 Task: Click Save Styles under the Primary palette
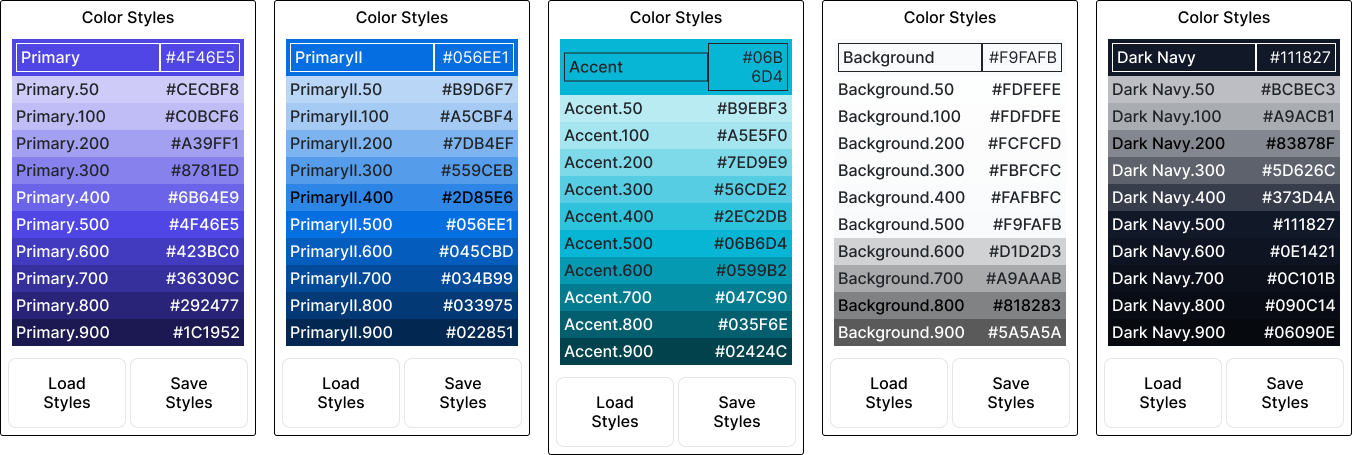pos(189,393)
